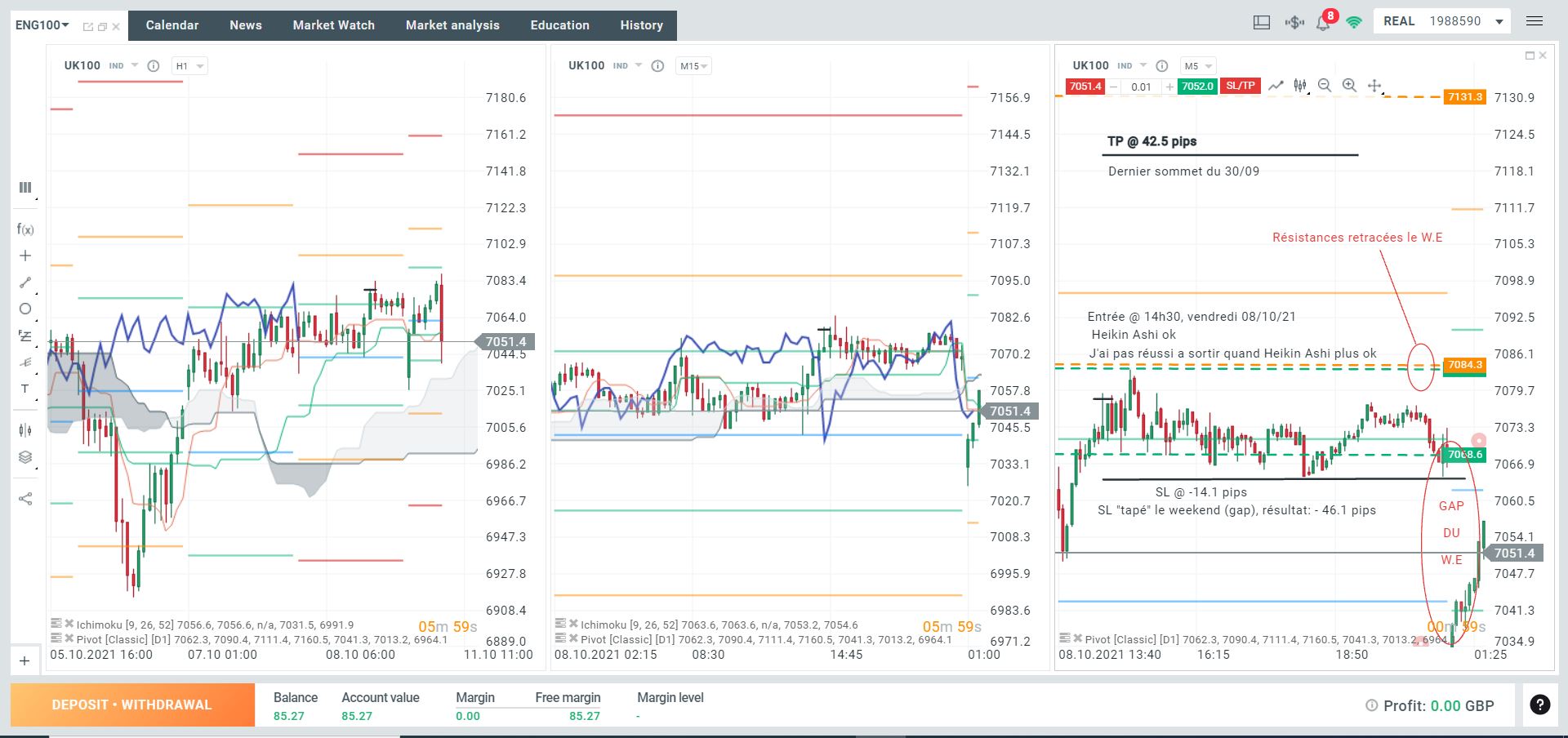Toggle Pivot lines icon on M5 chart

pos(1065,638)
